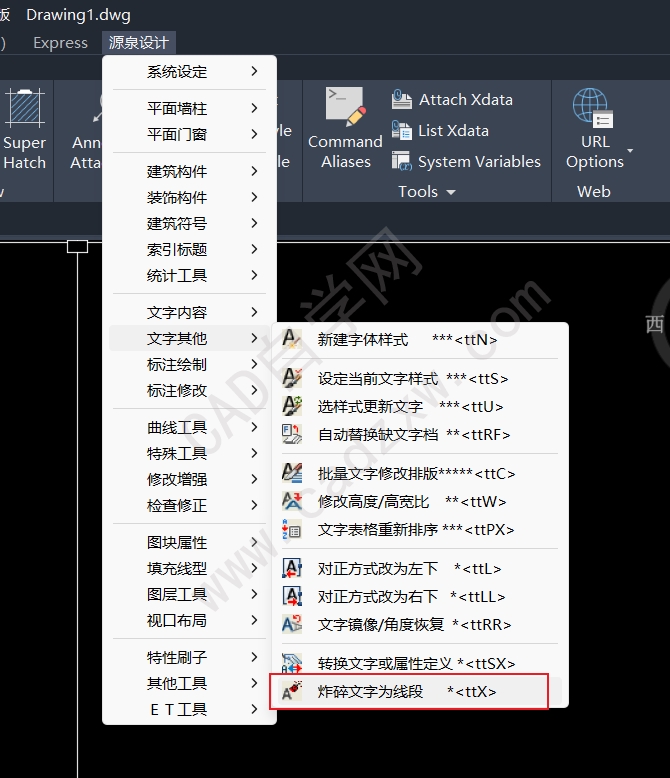The height and width of the screenshot is (778, 670).
Task: Open the 检查修正 menu entry
Action: [189, 506]
